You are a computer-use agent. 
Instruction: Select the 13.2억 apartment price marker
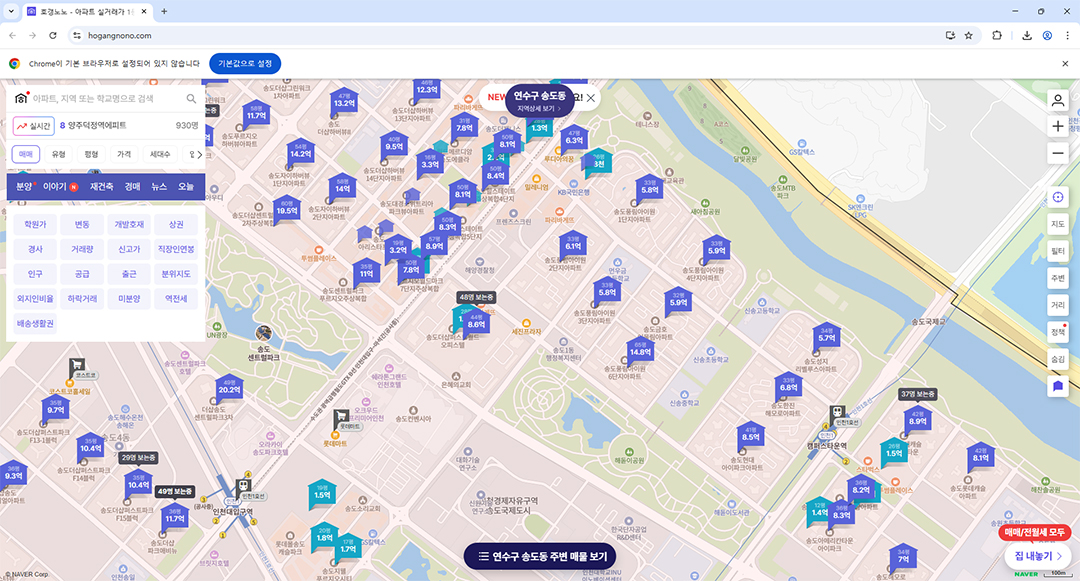344,102
